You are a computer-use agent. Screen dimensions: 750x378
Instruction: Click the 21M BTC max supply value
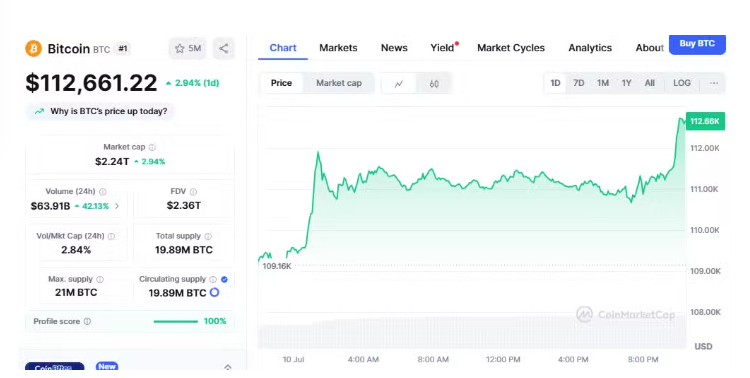[x=76, y=292]
